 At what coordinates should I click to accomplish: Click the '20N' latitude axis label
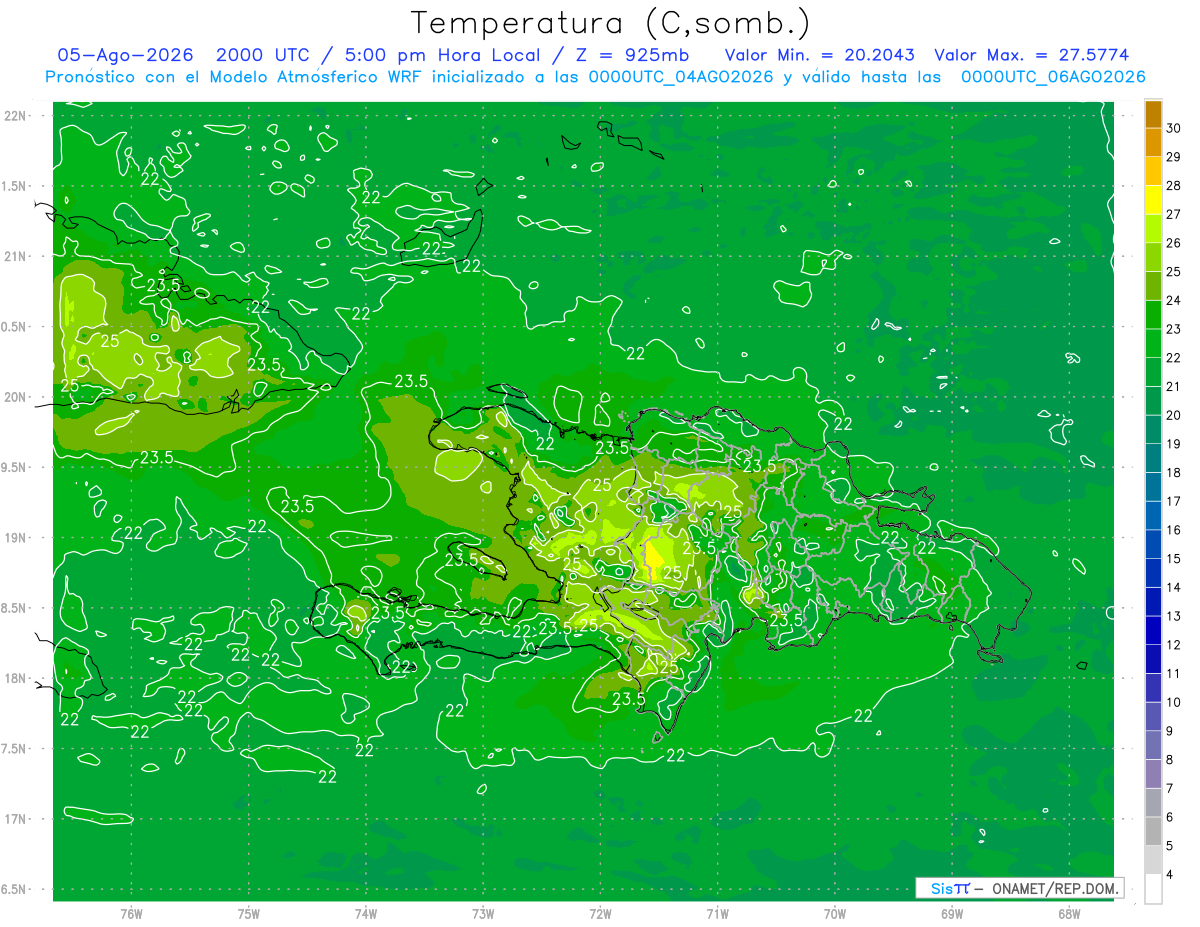pyautogui.click(x=16, y=397)
